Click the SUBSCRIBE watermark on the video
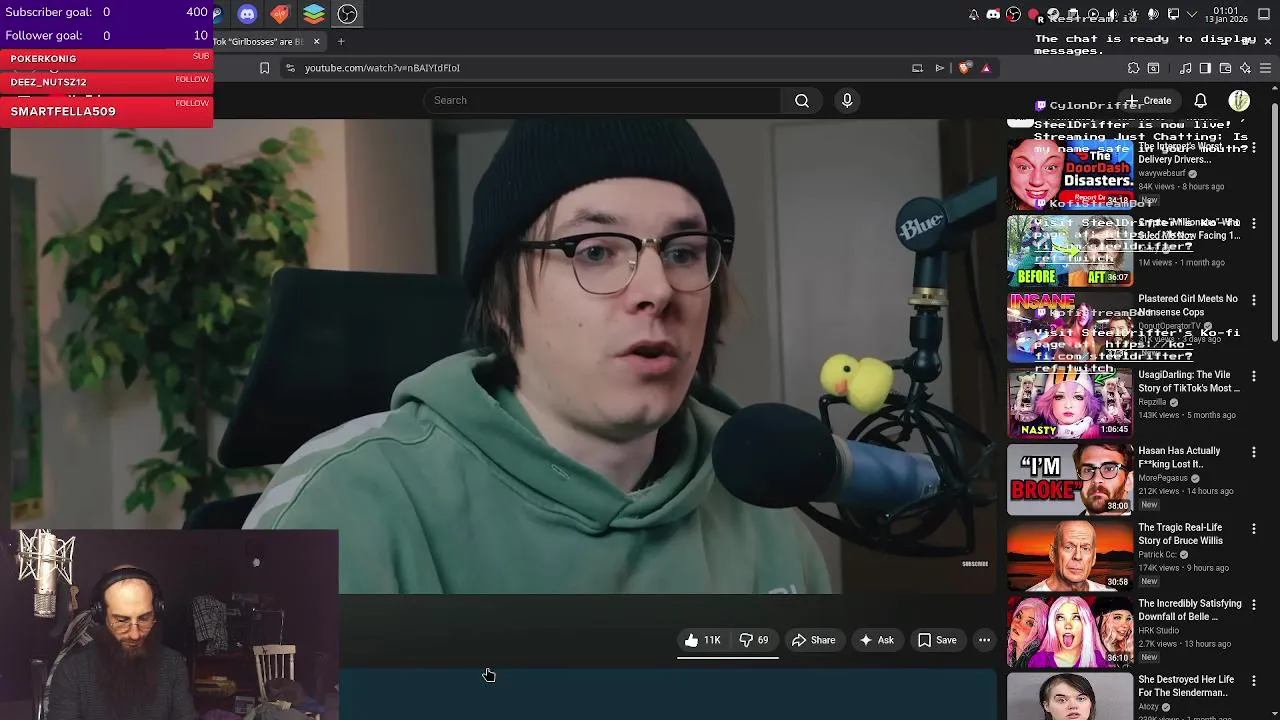1280x720 pixels. point(975,564)
